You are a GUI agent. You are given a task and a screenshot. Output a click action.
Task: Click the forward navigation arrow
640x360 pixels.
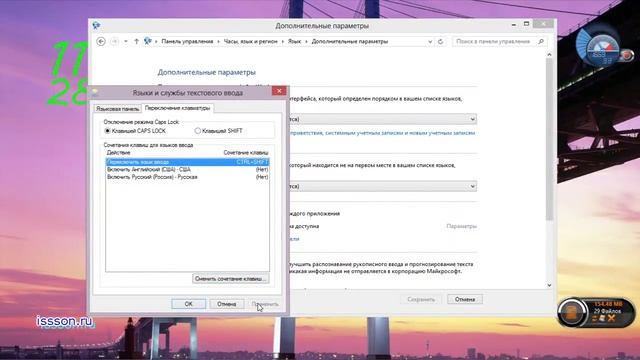click(115, 41)
